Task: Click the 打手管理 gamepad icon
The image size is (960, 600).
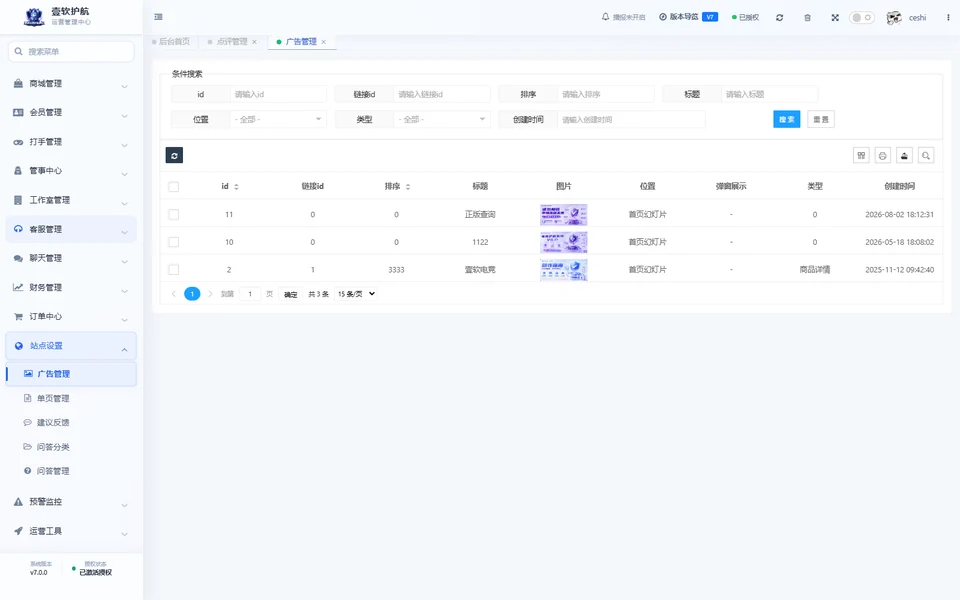Action: (18, 142)
